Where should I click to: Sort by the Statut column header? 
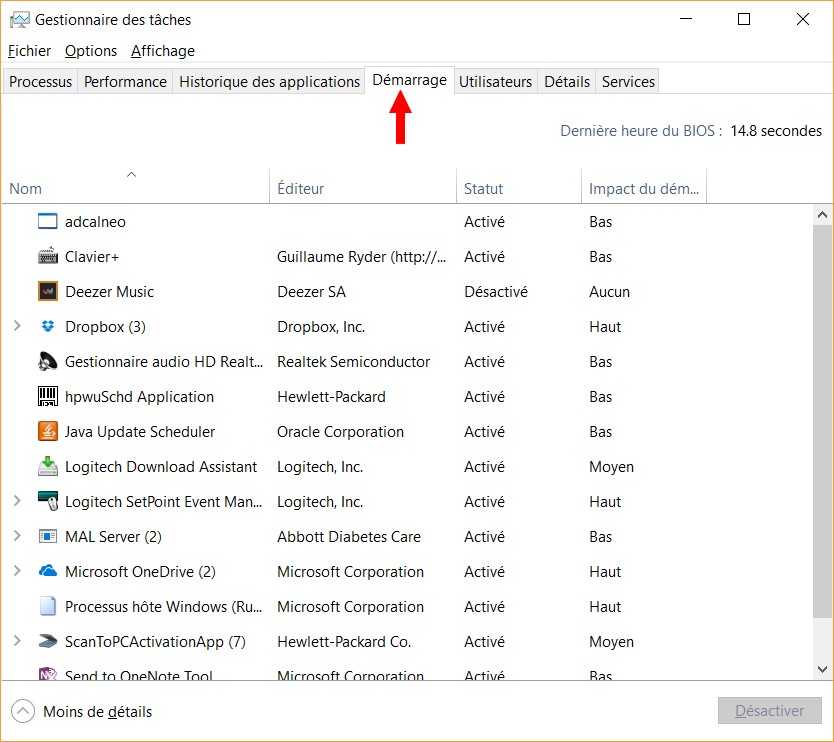(x=519, y=186)
